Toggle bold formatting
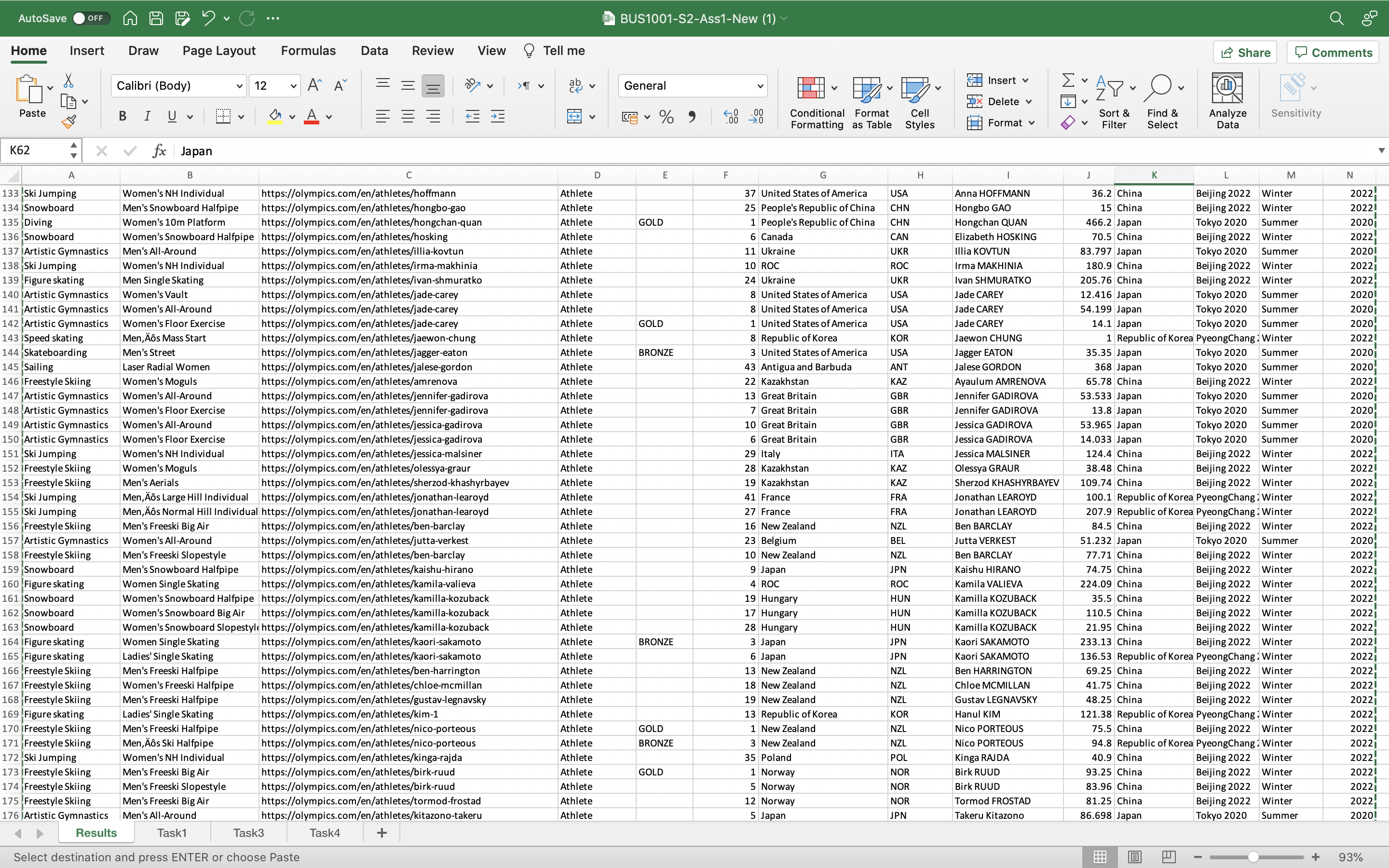The height and width of the screenshot is (868, 1389). pyautogui.click(x=122, y=116)
